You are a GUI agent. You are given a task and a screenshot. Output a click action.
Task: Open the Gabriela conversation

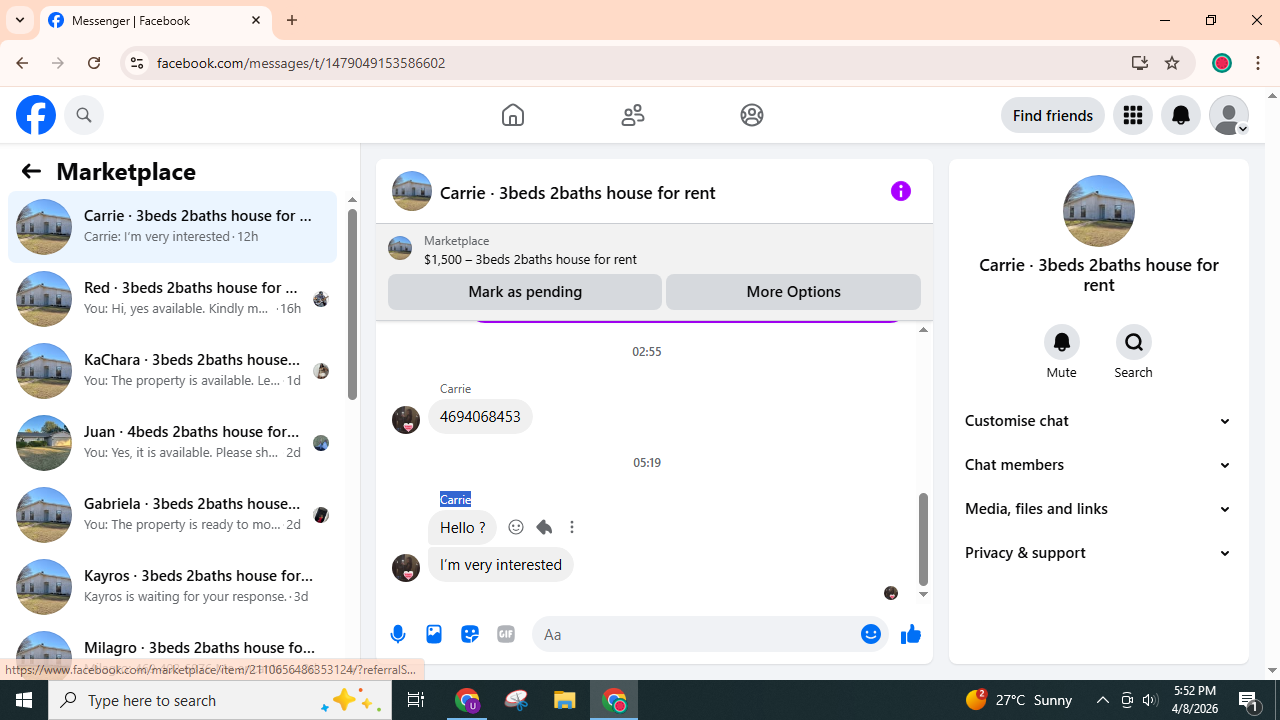tap(172, 515)
